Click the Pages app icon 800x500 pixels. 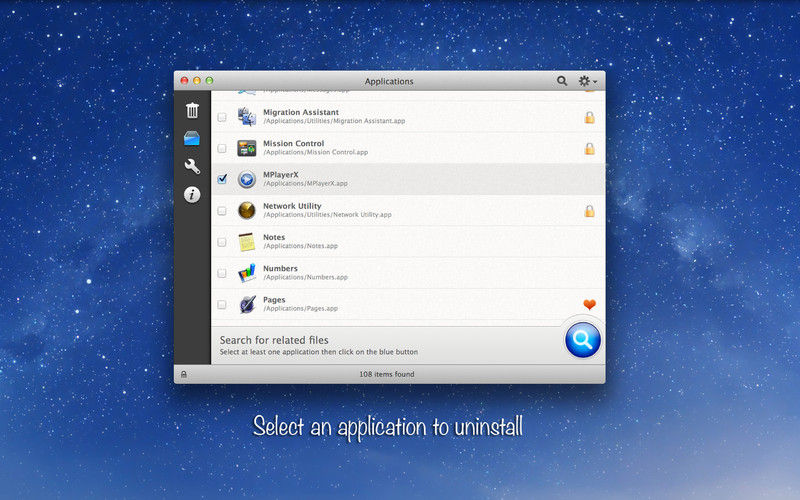click(x=247, y=304)
